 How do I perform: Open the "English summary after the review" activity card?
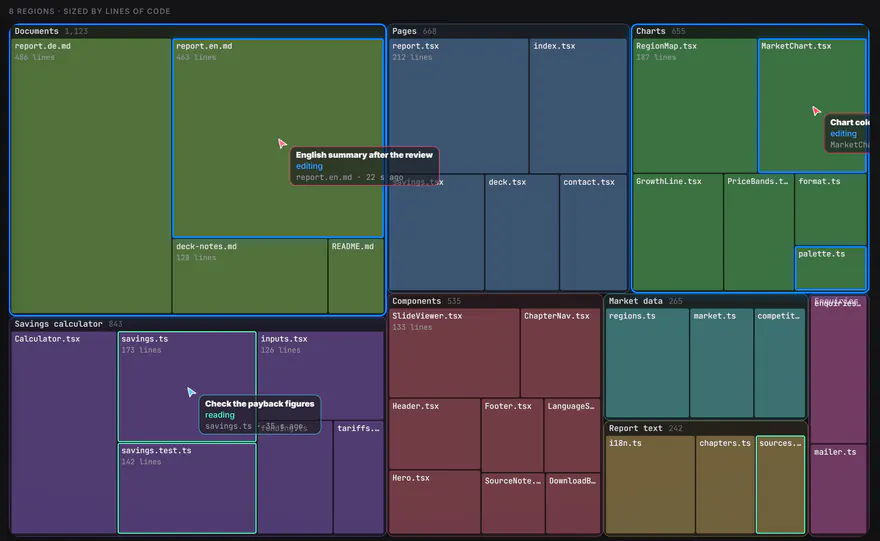364,166
